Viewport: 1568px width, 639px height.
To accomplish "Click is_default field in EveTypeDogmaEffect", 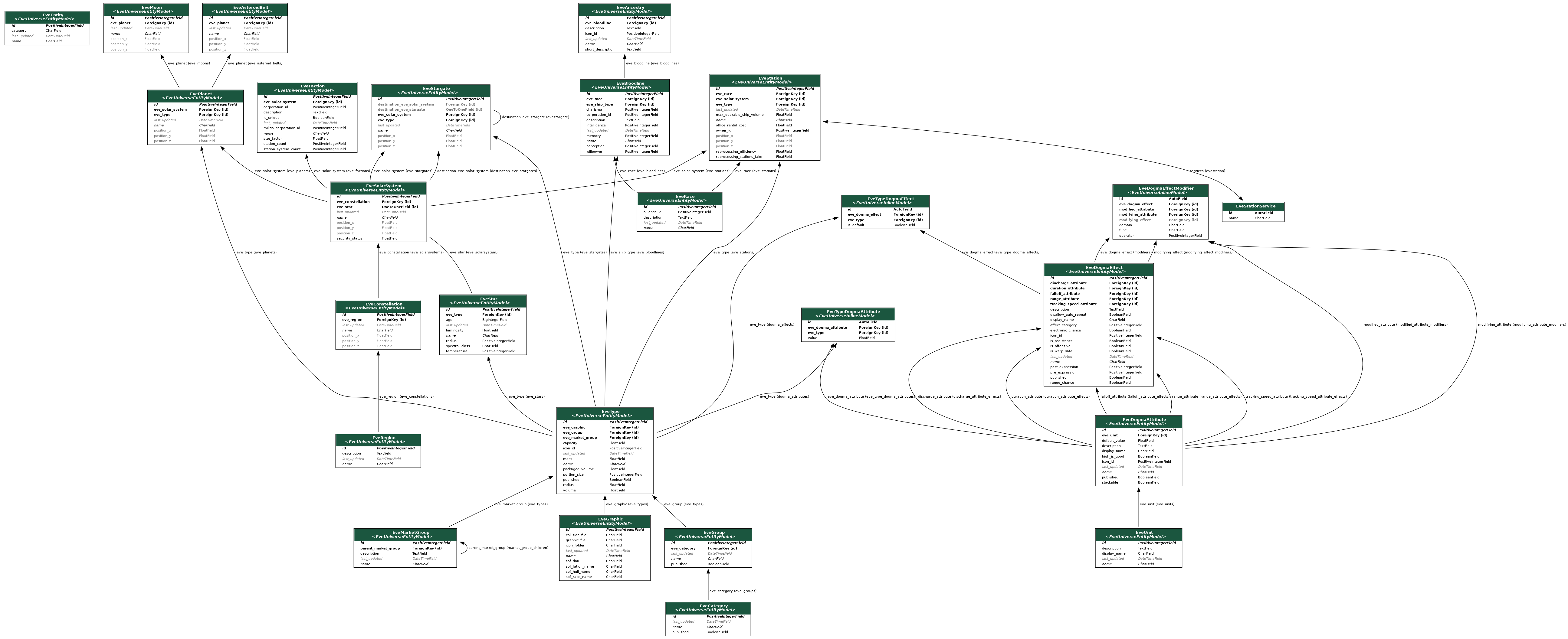I will [885, 225].
